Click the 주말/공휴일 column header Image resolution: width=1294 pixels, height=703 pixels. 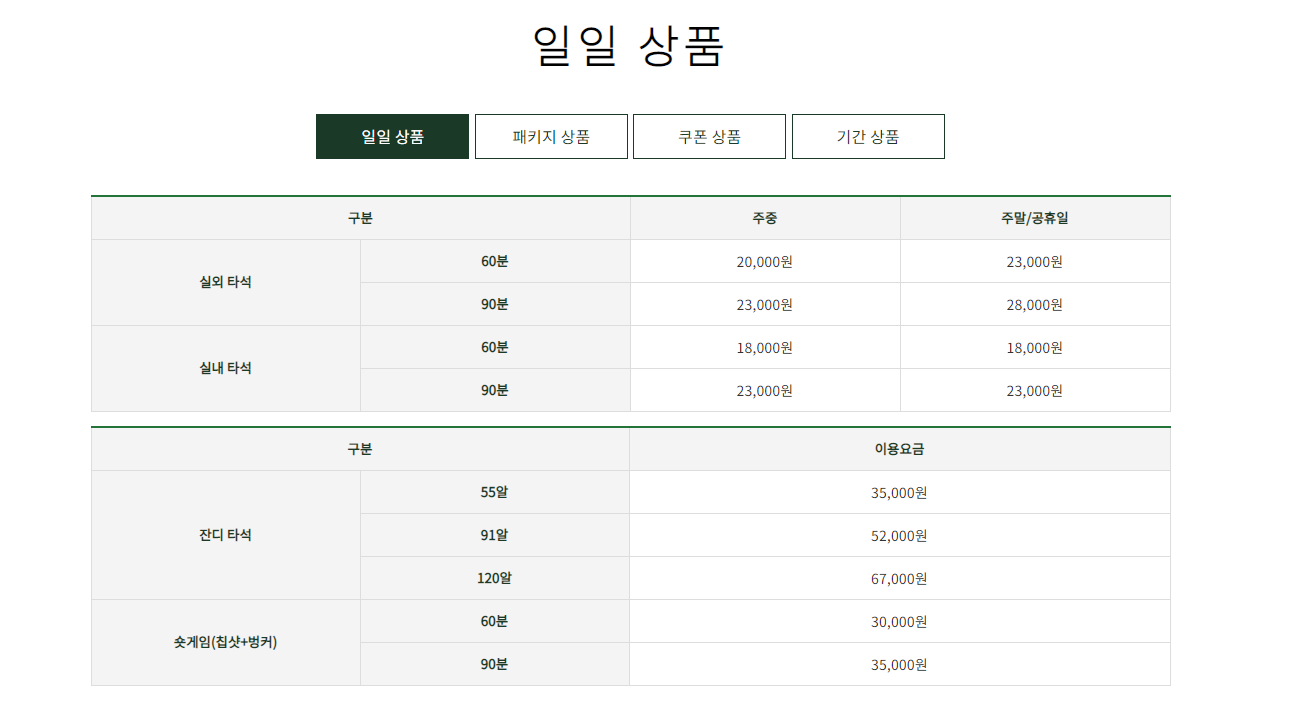coord(1035,218)
